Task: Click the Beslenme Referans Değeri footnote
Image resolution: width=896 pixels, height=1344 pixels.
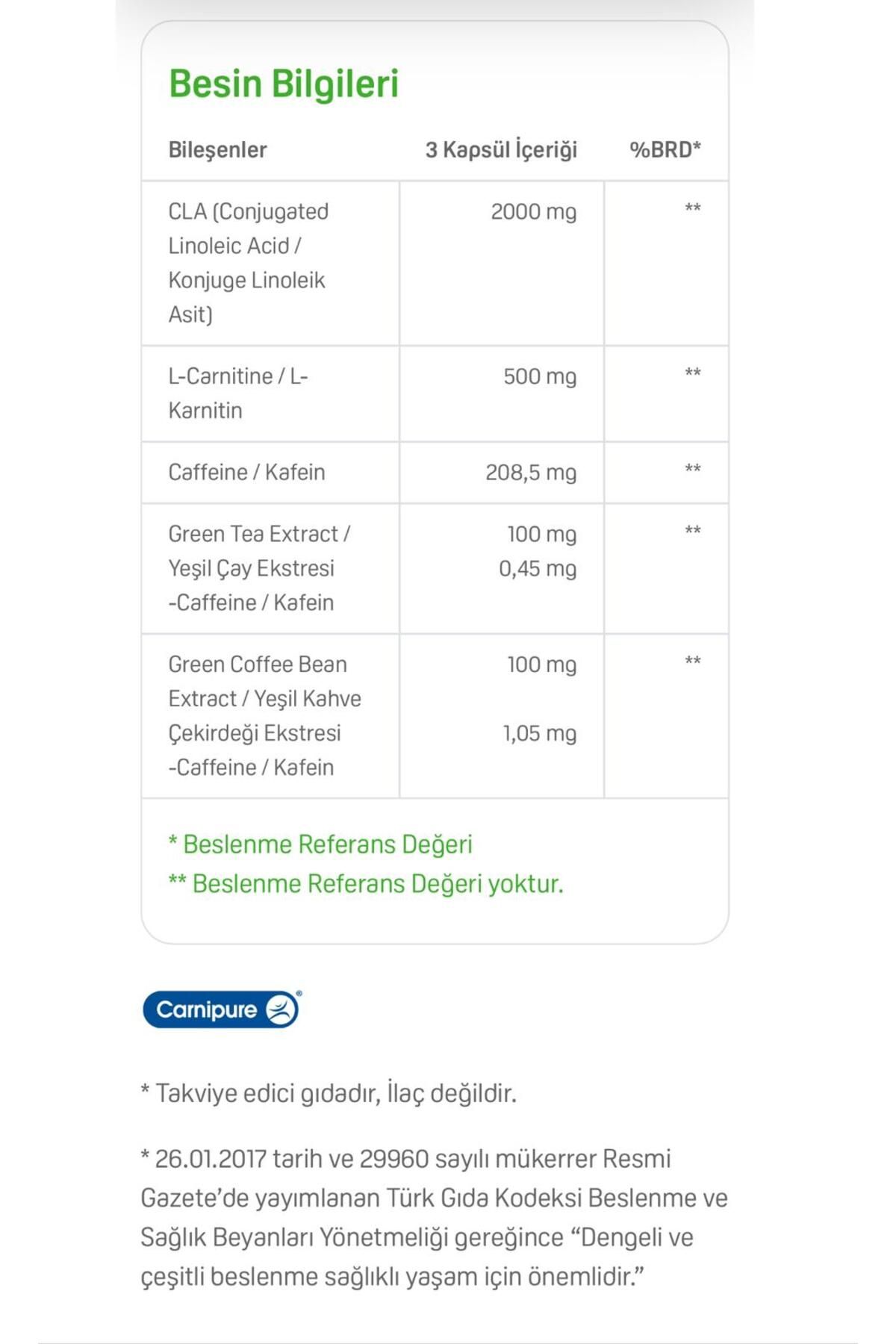Action: (320, 844)
